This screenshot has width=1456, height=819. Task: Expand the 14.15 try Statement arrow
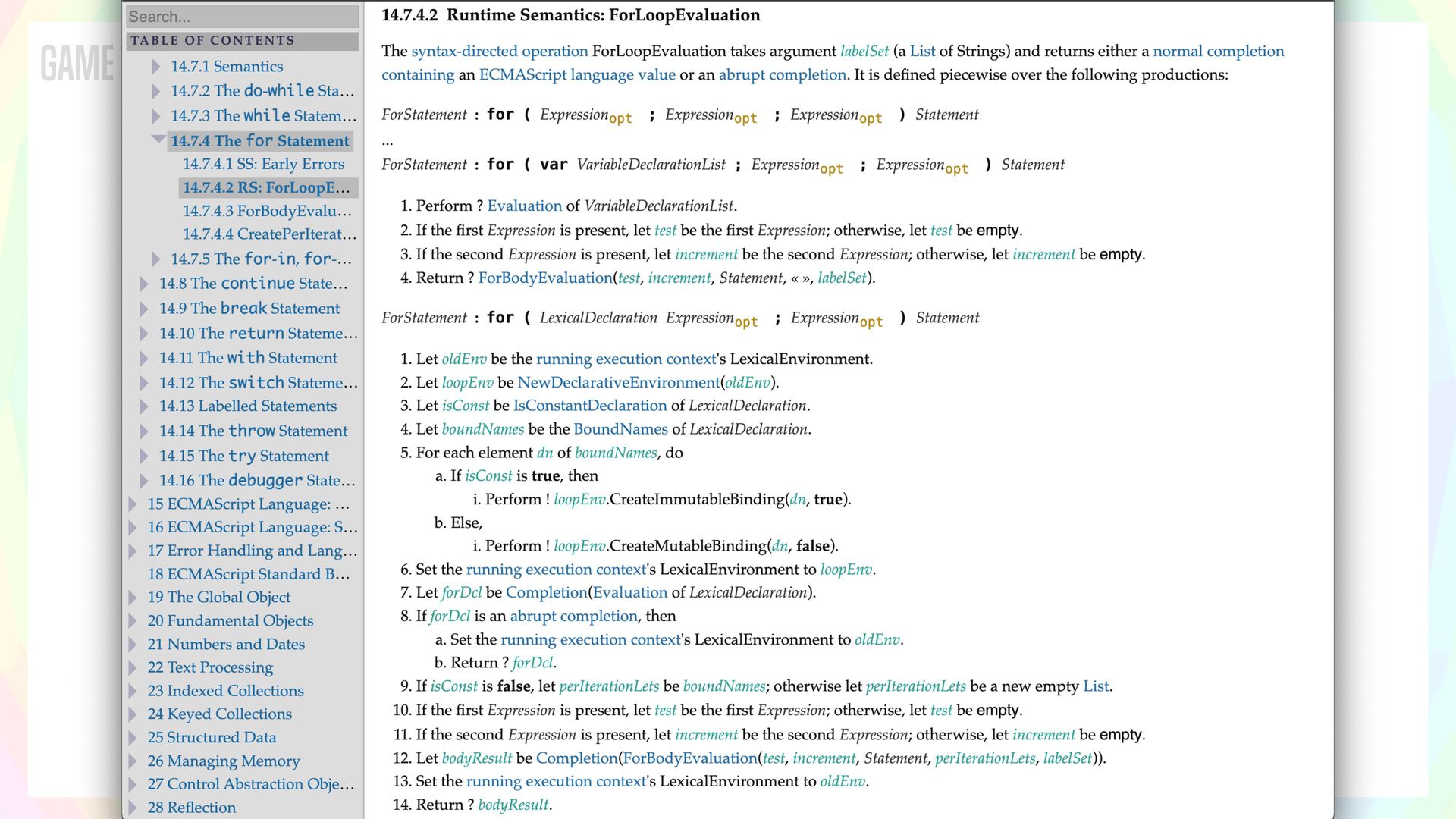coord(144,457)
